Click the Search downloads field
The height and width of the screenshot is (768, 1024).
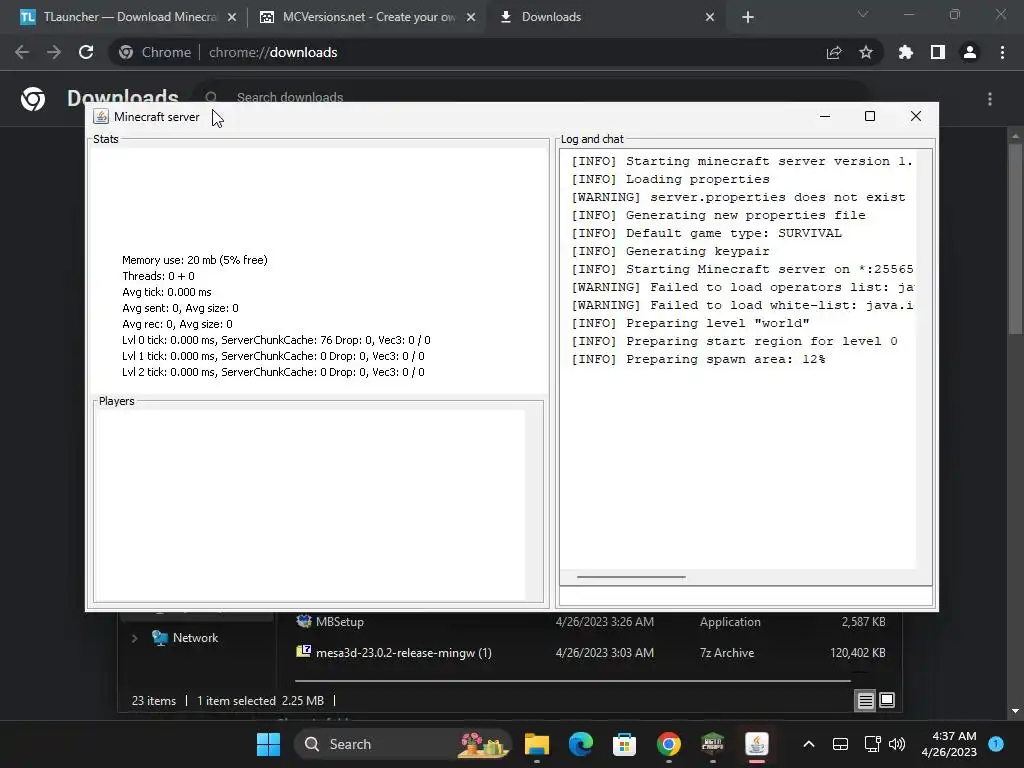tap(532, 97)
